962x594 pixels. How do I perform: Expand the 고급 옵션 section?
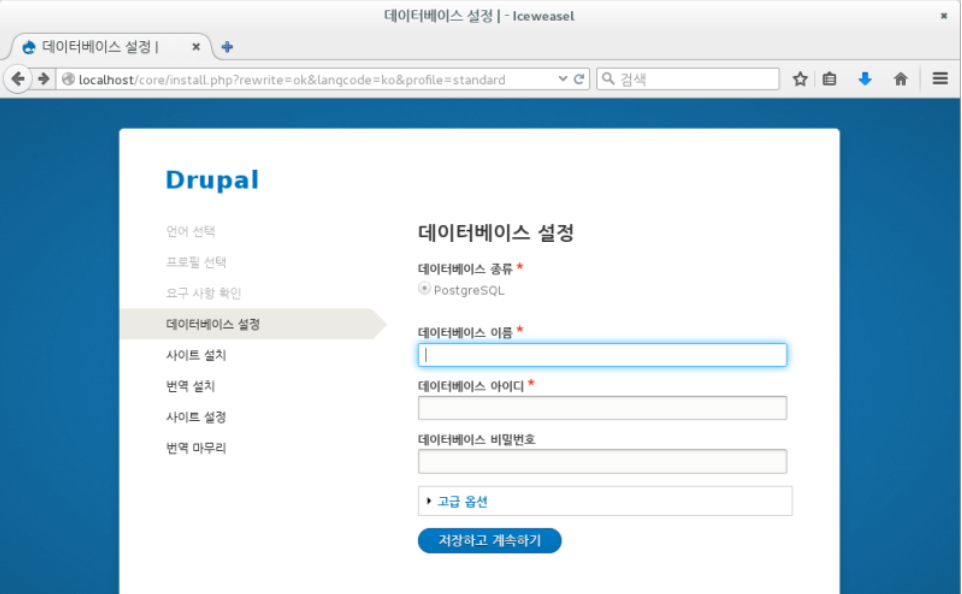(462, 501)
